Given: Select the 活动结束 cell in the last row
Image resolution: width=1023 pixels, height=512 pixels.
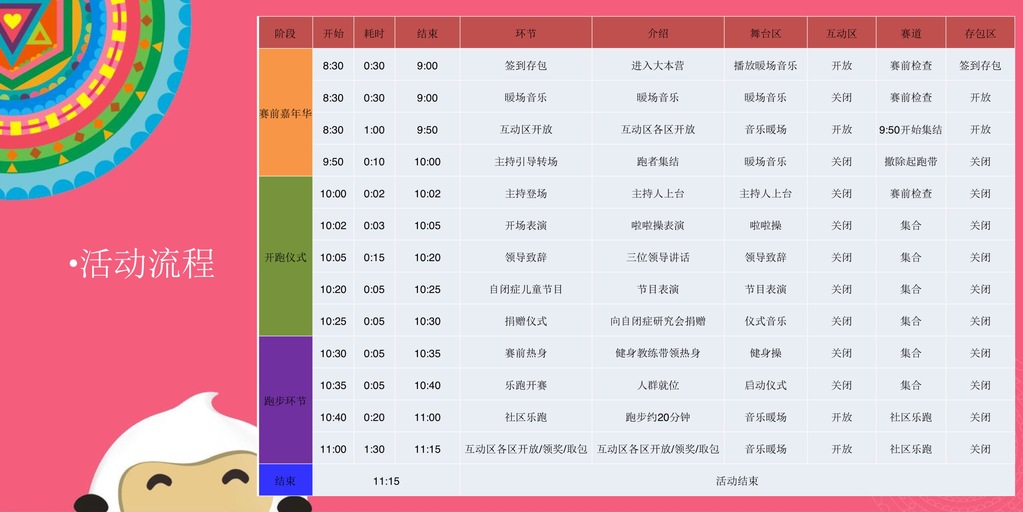Looking at the screenshot, I should coord(737,481).
